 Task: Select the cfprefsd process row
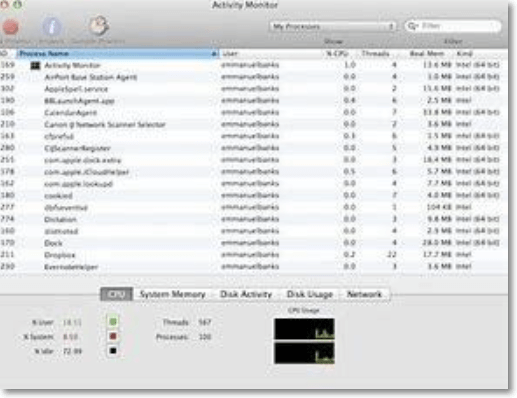pyautogui.click(x=253, y=136)
